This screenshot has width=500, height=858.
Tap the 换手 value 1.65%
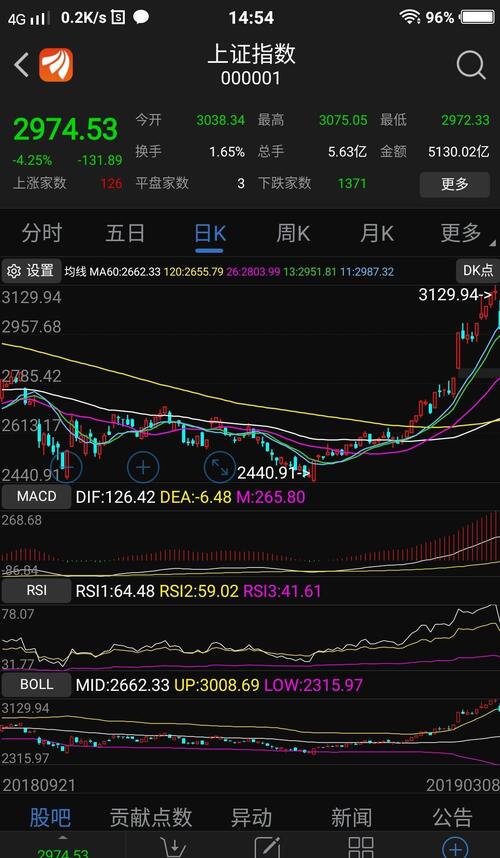pyautogui.click(x=227, y=152)
